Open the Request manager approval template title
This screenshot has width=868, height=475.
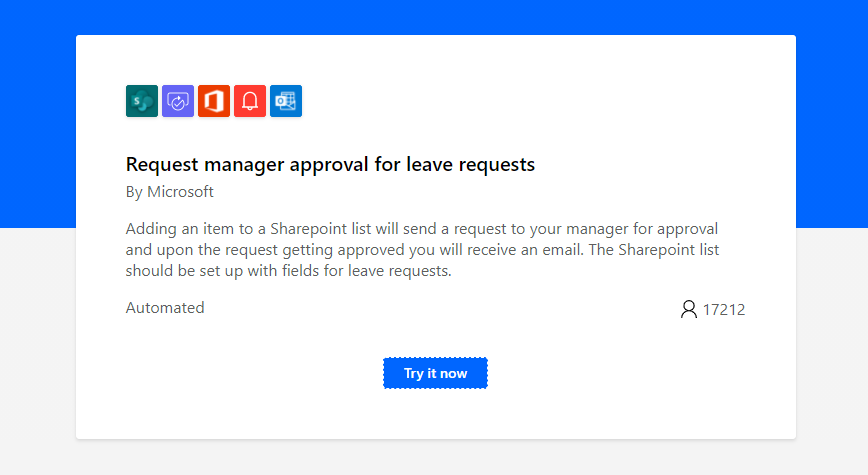click(x=330, y=164)
